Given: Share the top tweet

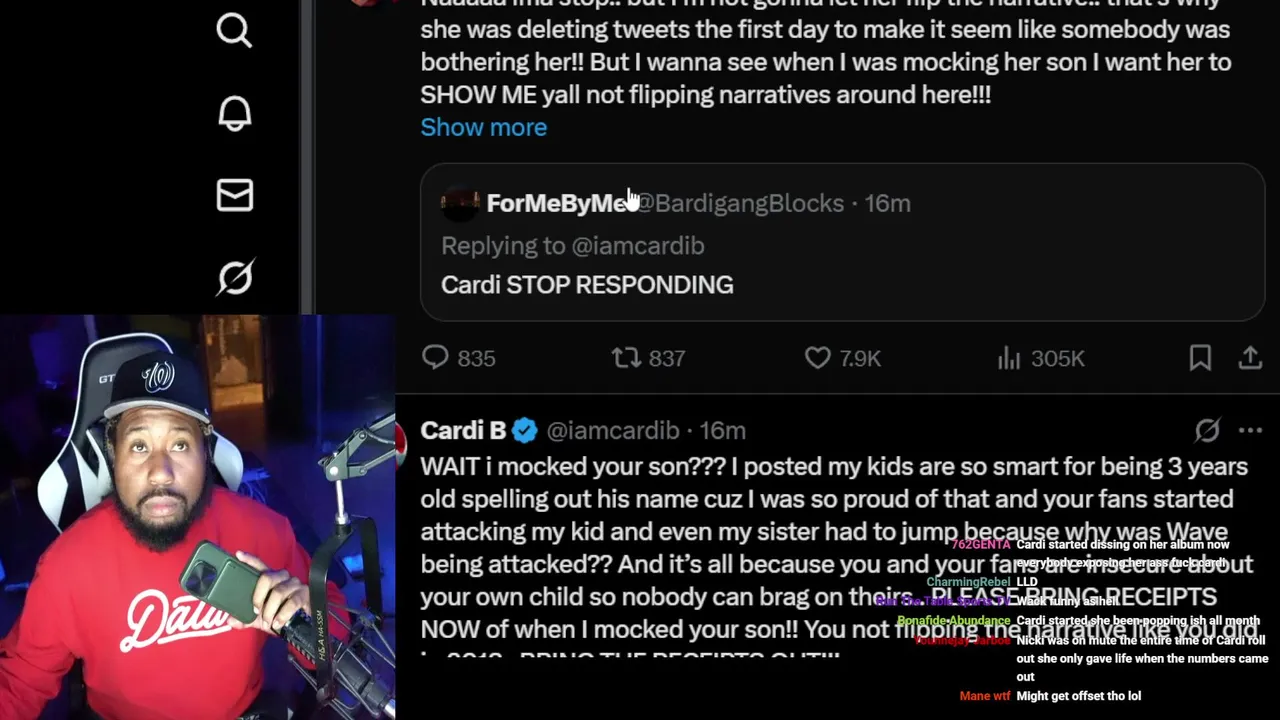Looking at the screenshot, I should pyautogui.click(x=1250, y=358).
